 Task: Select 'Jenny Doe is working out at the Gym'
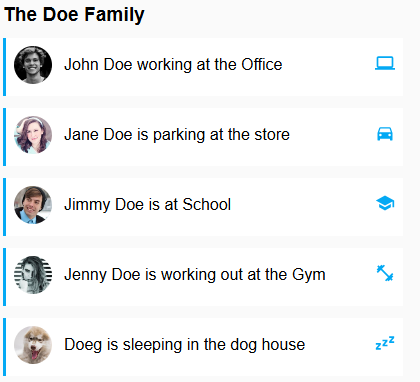coord(195,275)
